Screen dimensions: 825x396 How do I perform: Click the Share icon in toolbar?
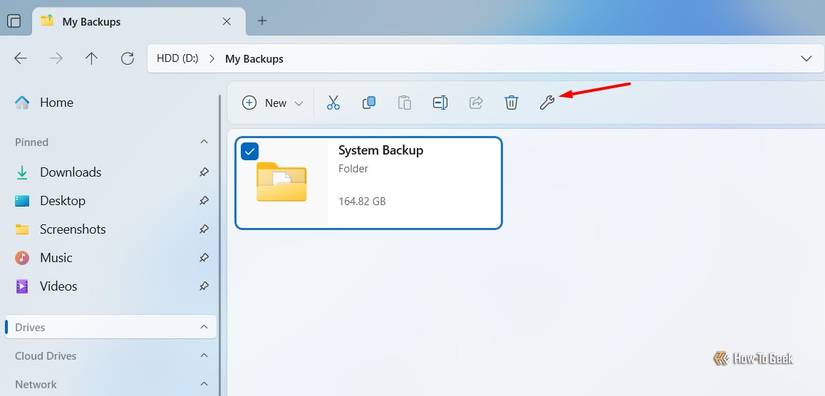click(476, 103)
